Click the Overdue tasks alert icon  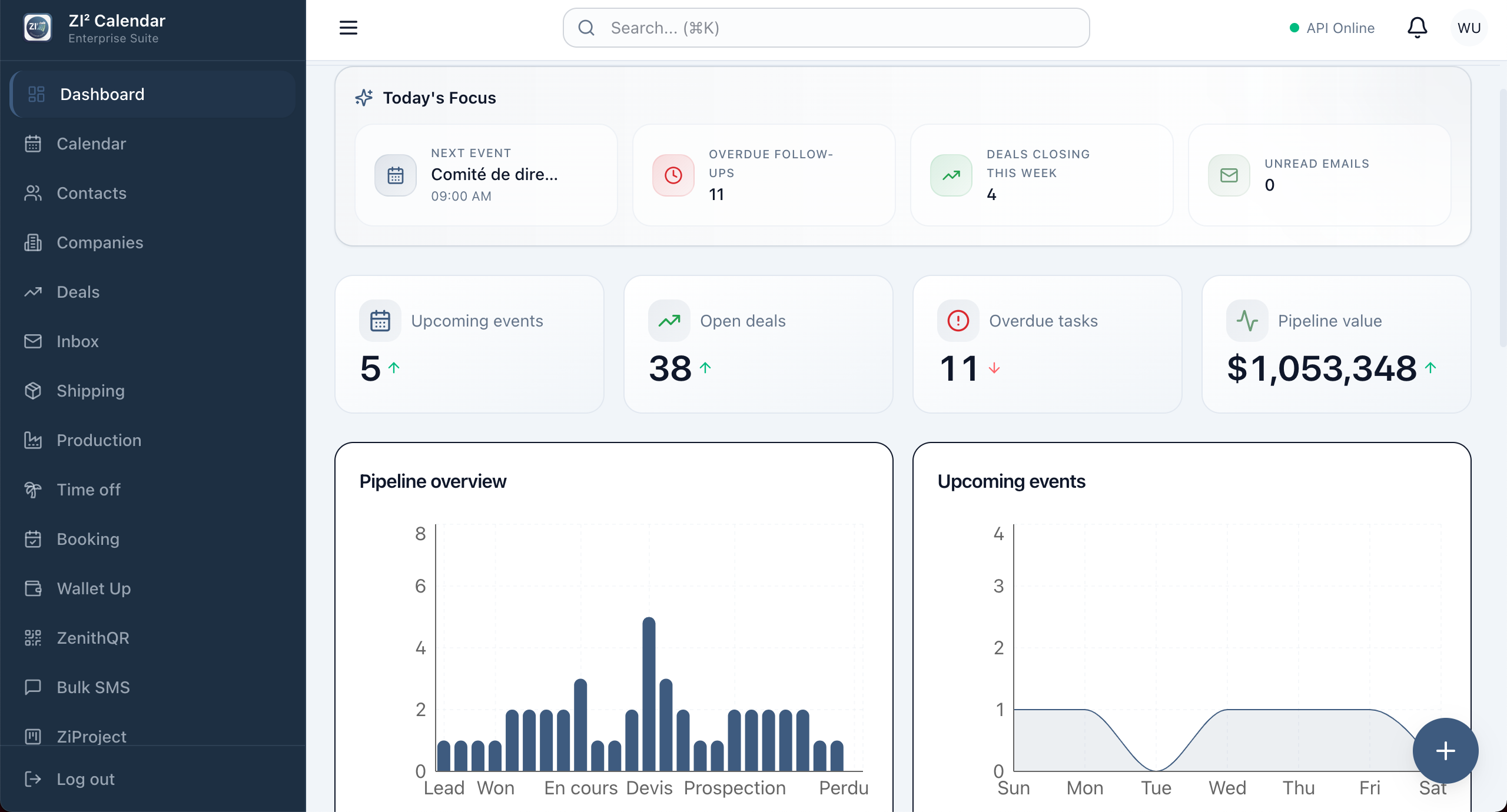click(x=958, y=321)
